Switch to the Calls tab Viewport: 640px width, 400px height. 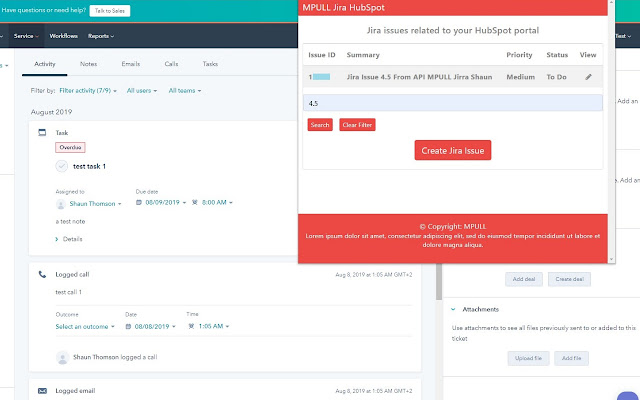(x=171, y=64)
